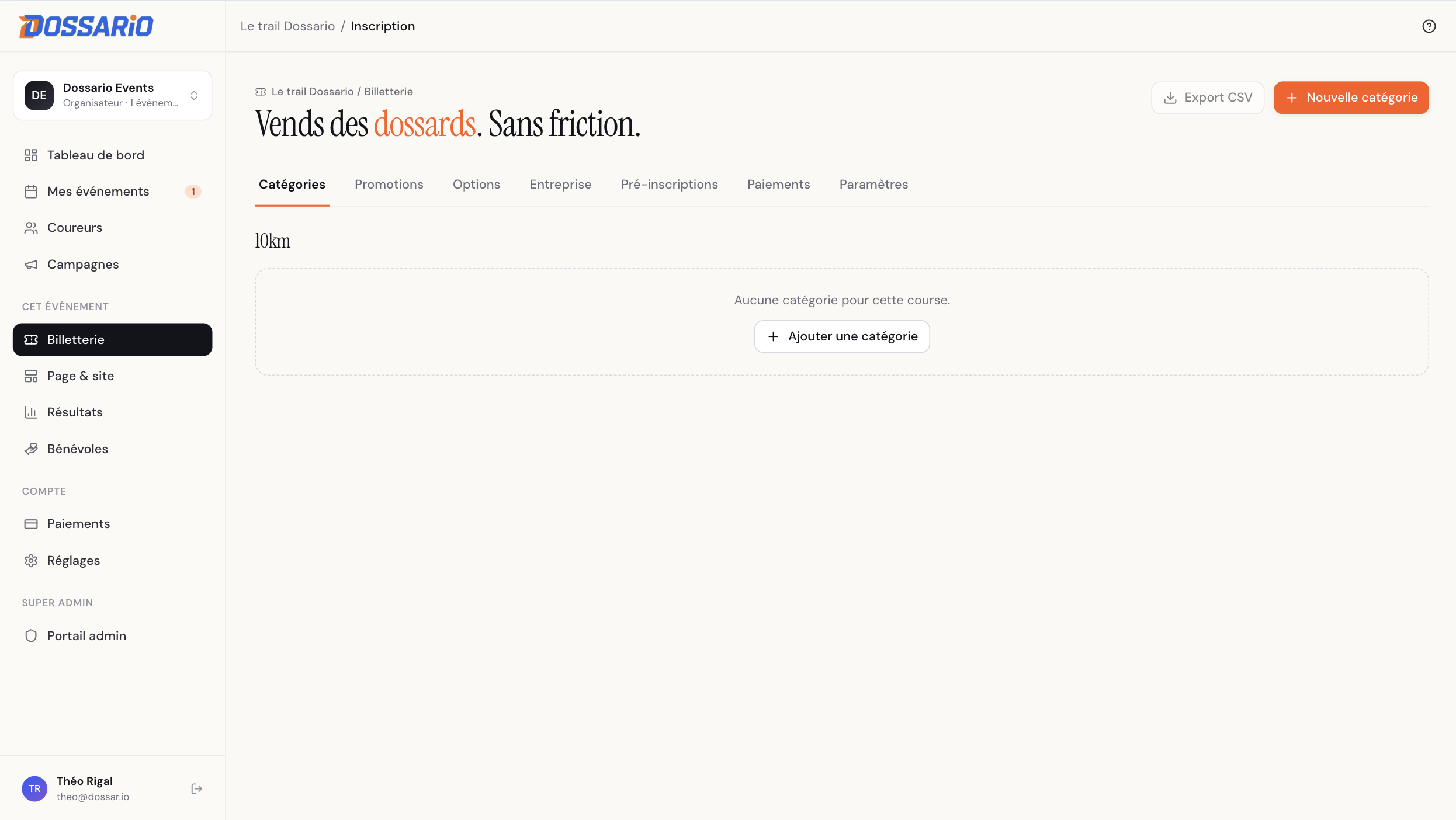Image resolution: width=1456 pixels, height=820 pixels.
Task: Open Le trail Dossario breadcrumb link
Action: click(287, 26)
